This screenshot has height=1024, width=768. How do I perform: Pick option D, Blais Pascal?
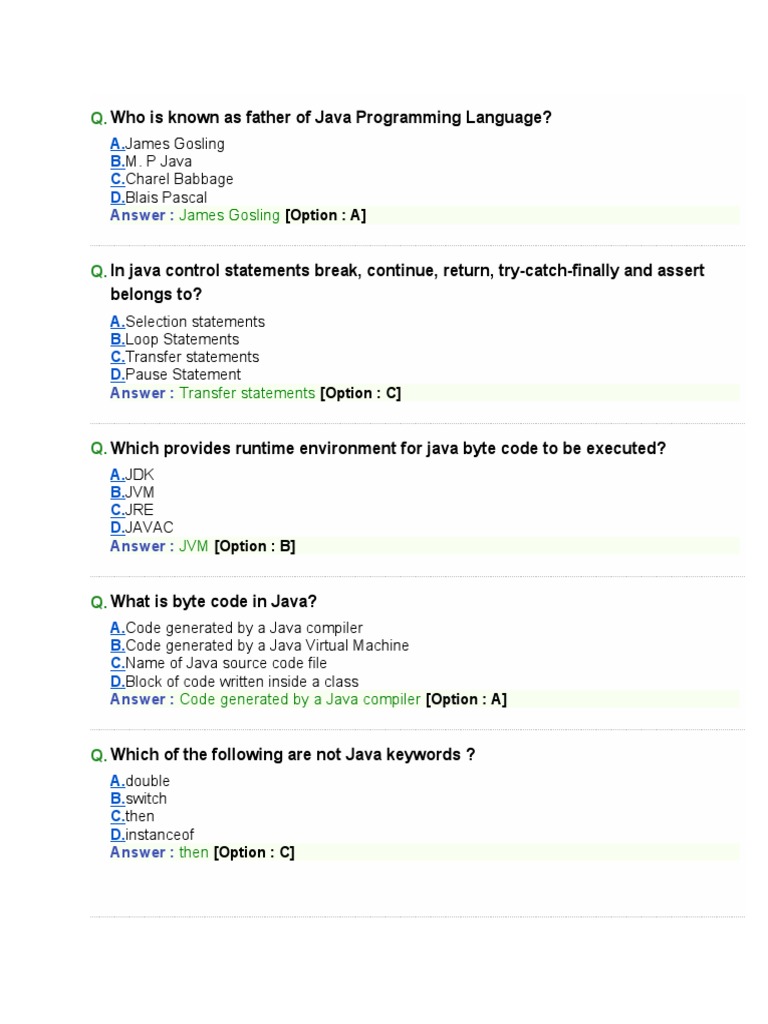tap(118, 198)
